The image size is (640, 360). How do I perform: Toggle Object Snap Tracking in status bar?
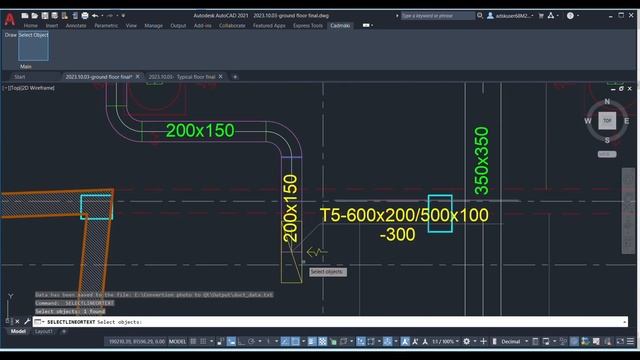tap(285, 341)
